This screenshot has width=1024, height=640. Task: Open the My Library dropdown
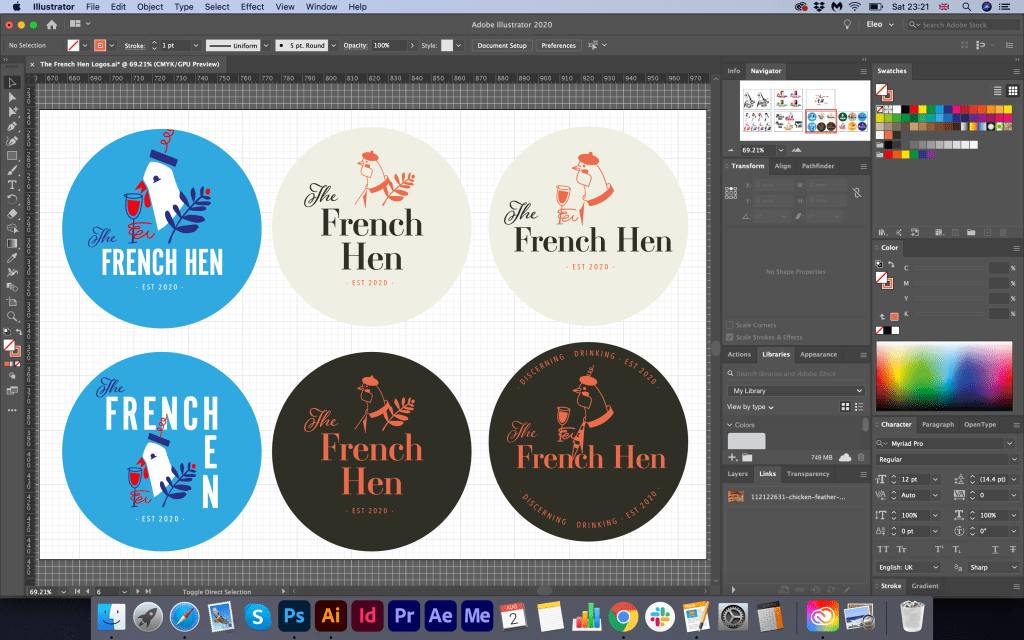click(796, 390)
